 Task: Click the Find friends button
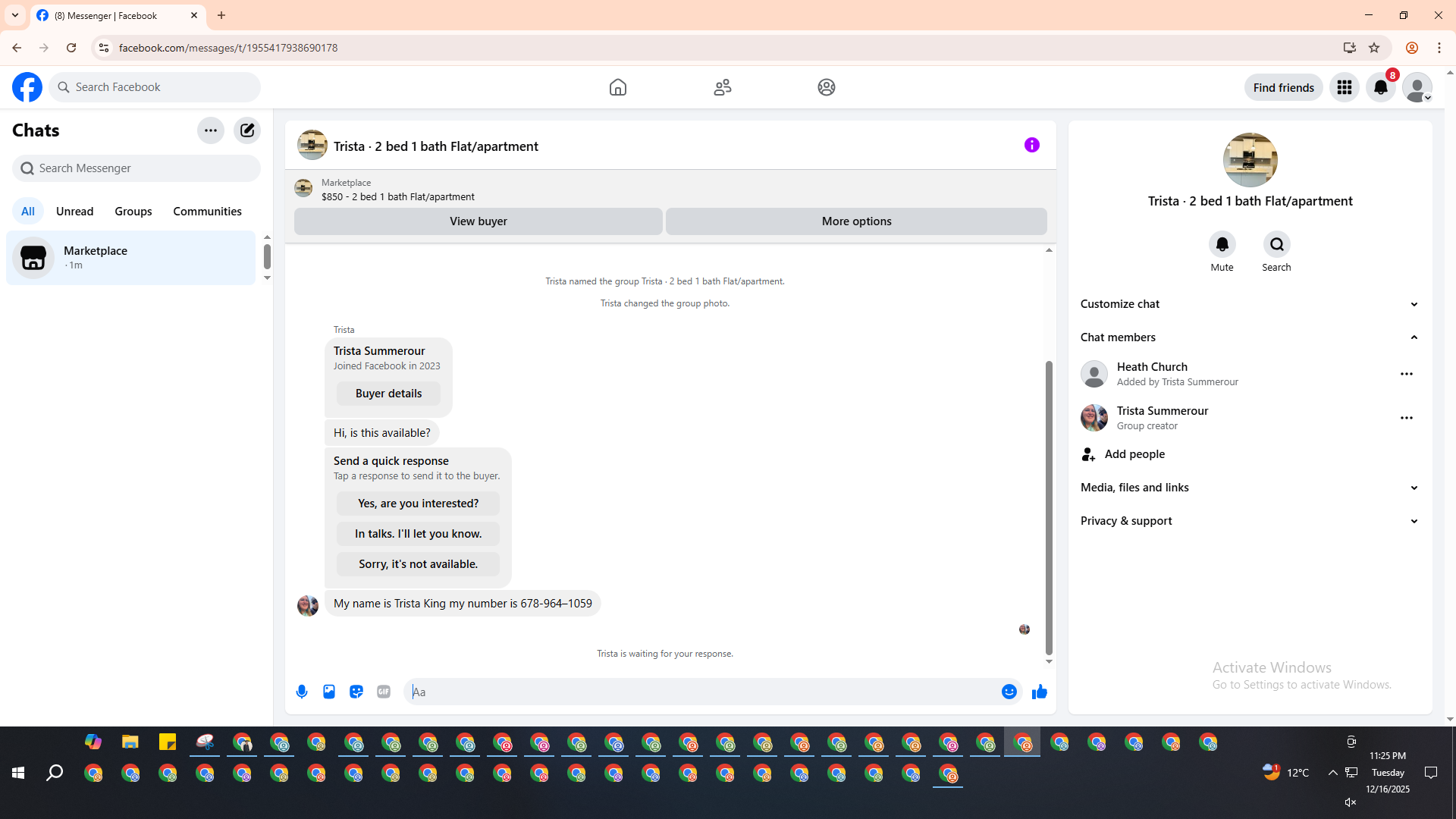(1284, 87)
